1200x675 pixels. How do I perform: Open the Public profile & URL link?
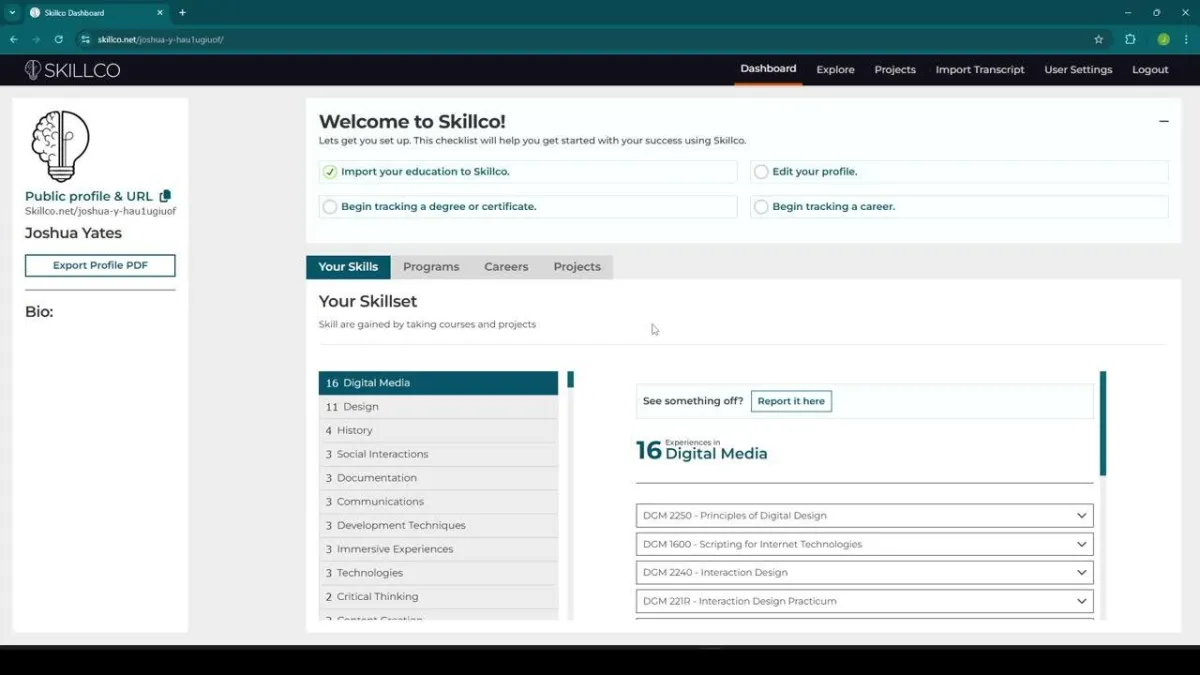point(89,196)
